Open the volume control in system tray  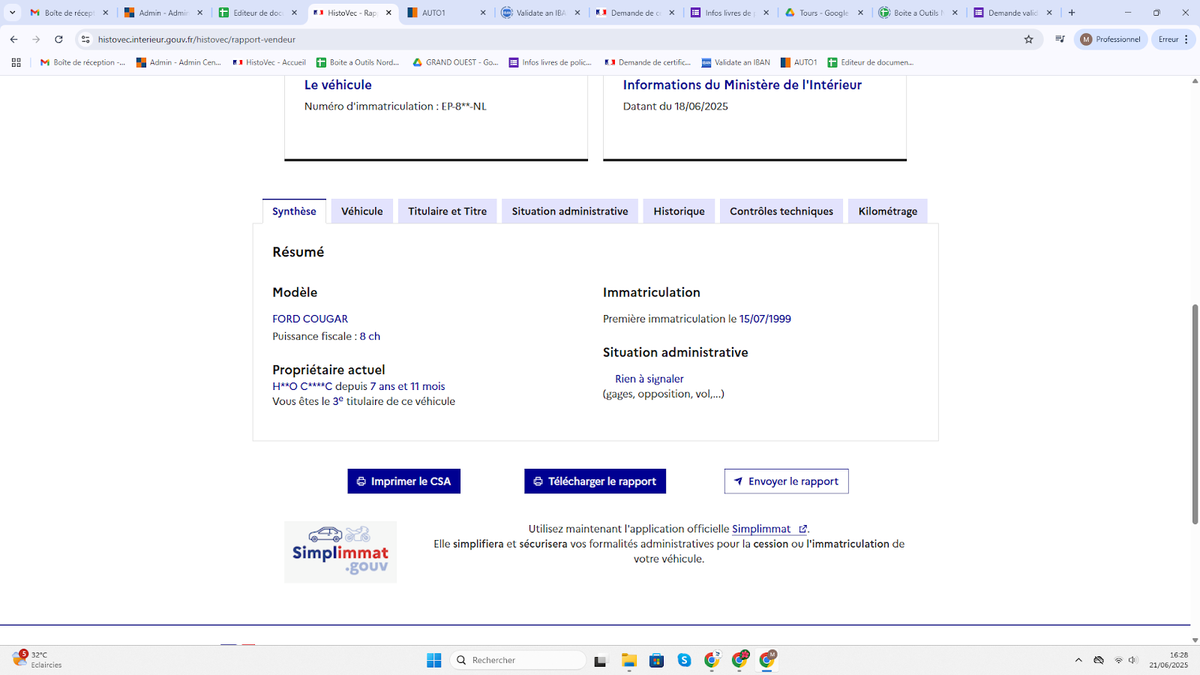[x=1133, y=660]
